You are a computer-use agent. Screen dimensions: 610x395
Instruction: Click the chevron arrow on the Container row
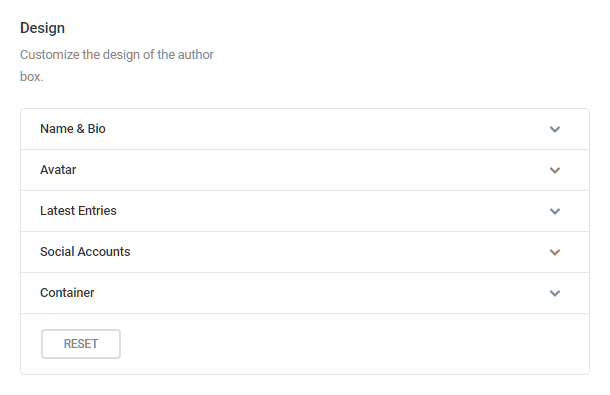pyautogui.click(x=555, y=293)
